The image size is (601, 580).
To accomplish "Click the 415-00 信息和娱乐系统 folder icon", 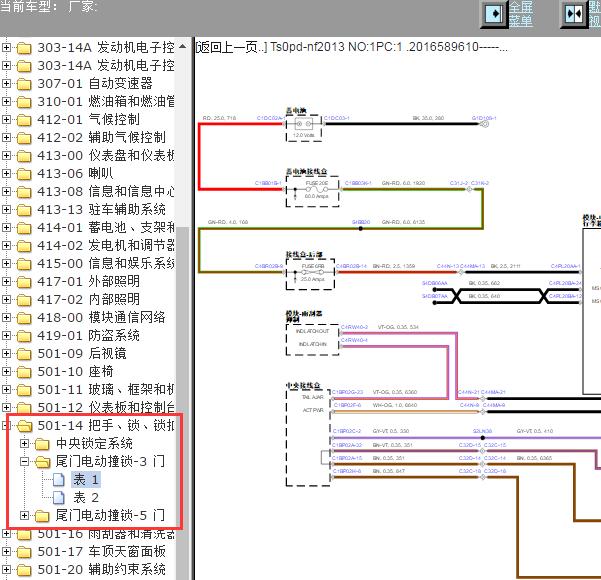I will [x=24, y=264].
